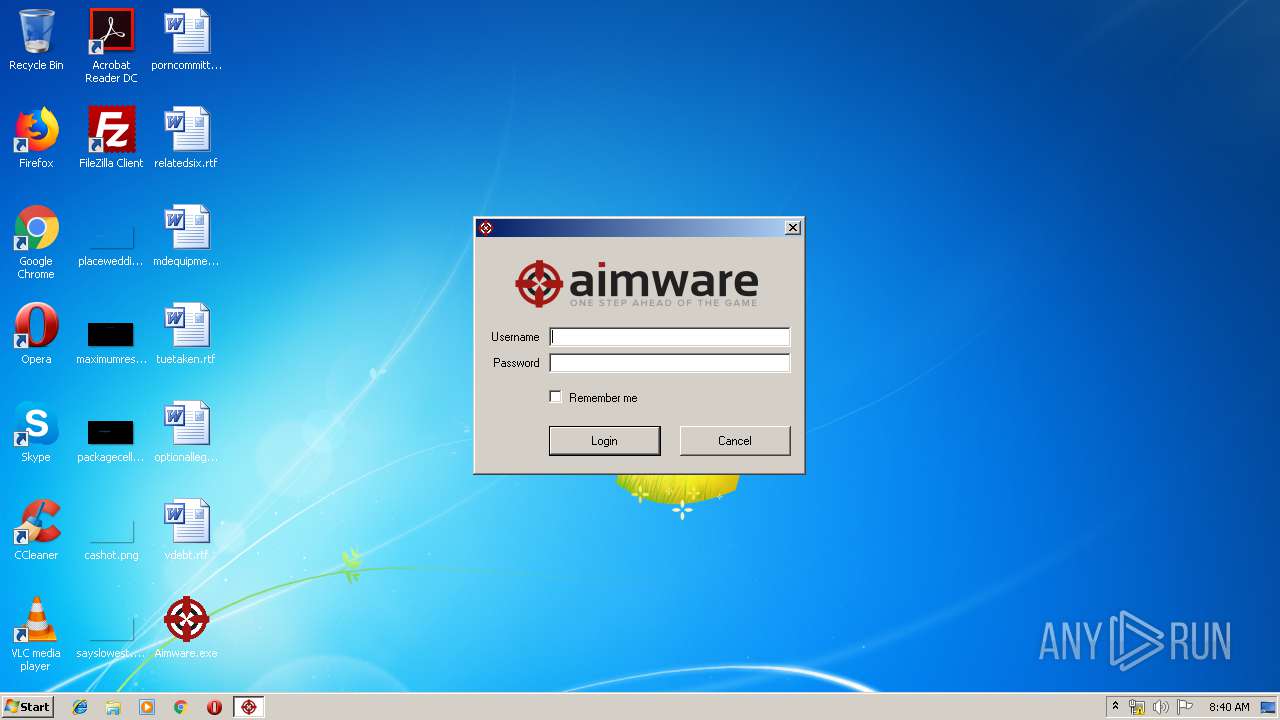The image size is (1280, 720).
Task: Select relatedsix.rtf on the desktop
Action: (x=186, y=138)
